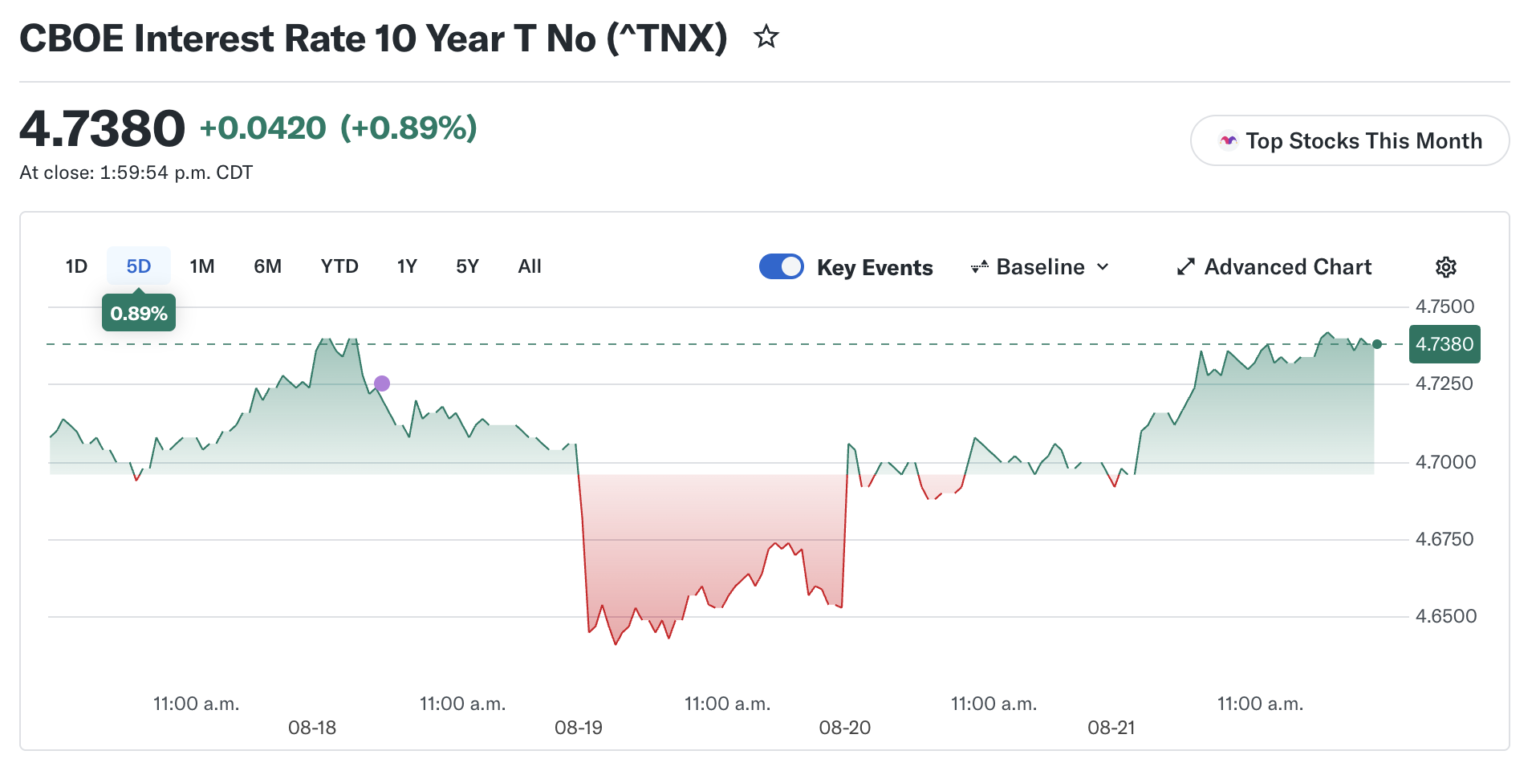Open chart settings gear icon
The image size is (1536, 775).
pyautogui.click(x=1445, y=267)
